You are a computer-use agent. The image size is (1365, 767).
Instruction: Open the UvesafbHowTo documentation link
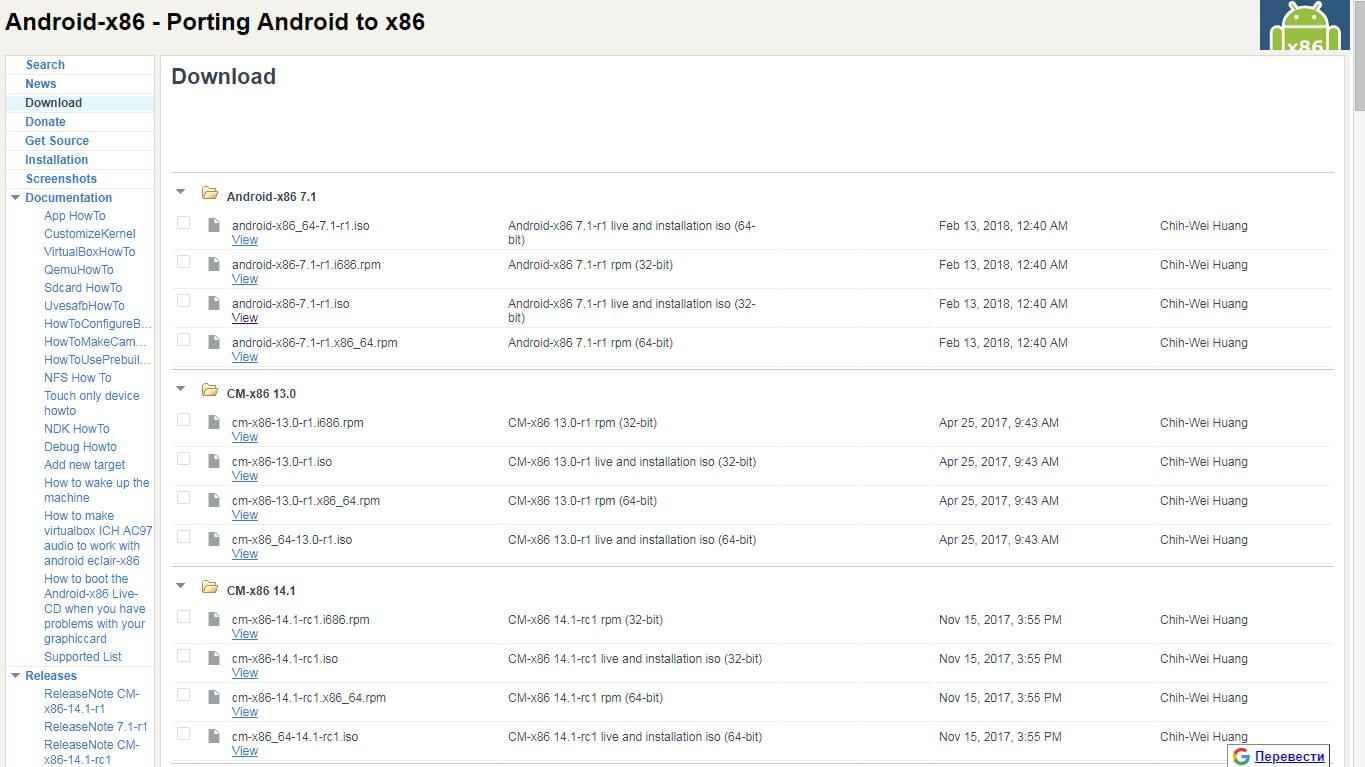(x=85, y=306)
